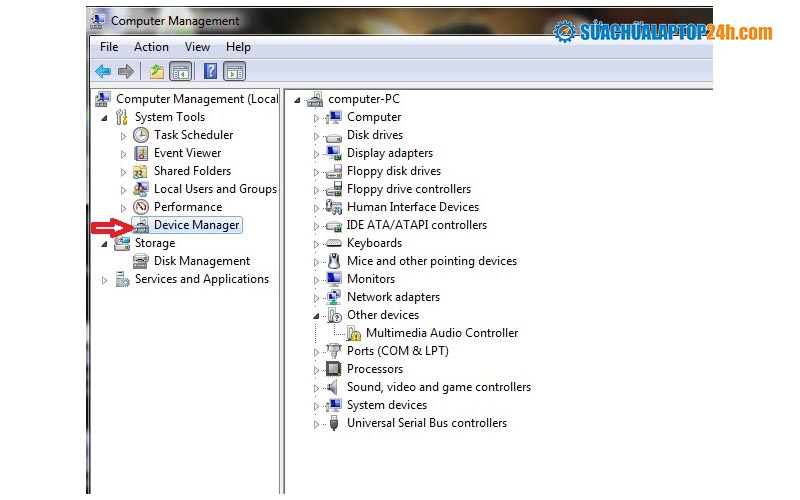Expand the IDE ATA/ATAPI controllers category
Viewport: 800px width, 500px height.
[x=316, y=226]
